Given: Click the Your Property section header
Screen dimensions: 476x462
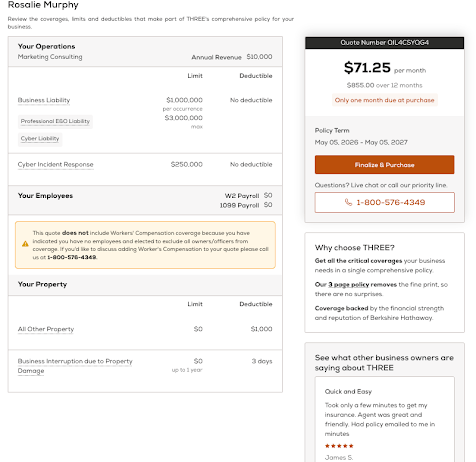Looking at the screenshot, I should pyautogui.click(x=145, y=285).
